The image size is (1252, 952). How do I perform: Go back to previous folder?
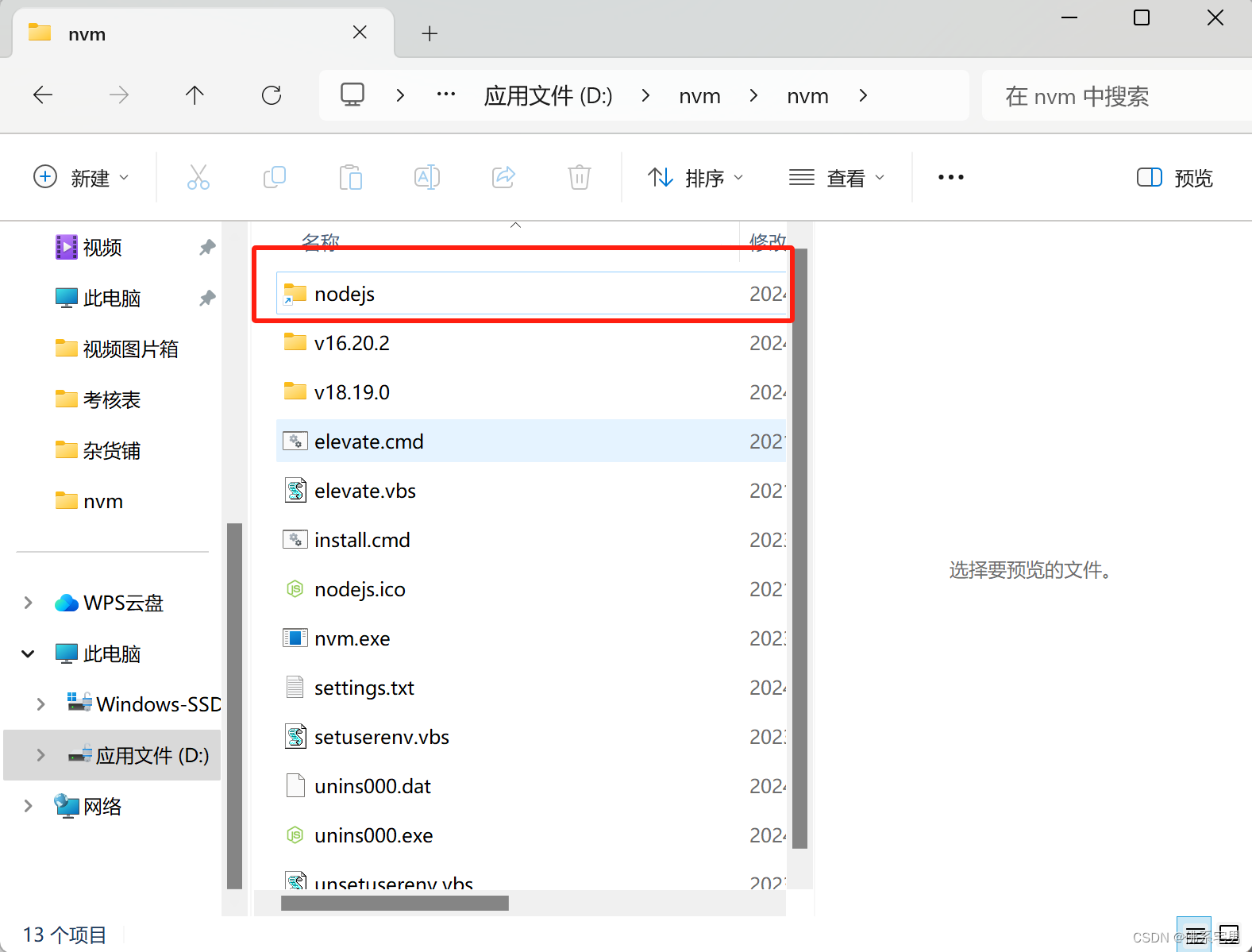pos(43,95)
